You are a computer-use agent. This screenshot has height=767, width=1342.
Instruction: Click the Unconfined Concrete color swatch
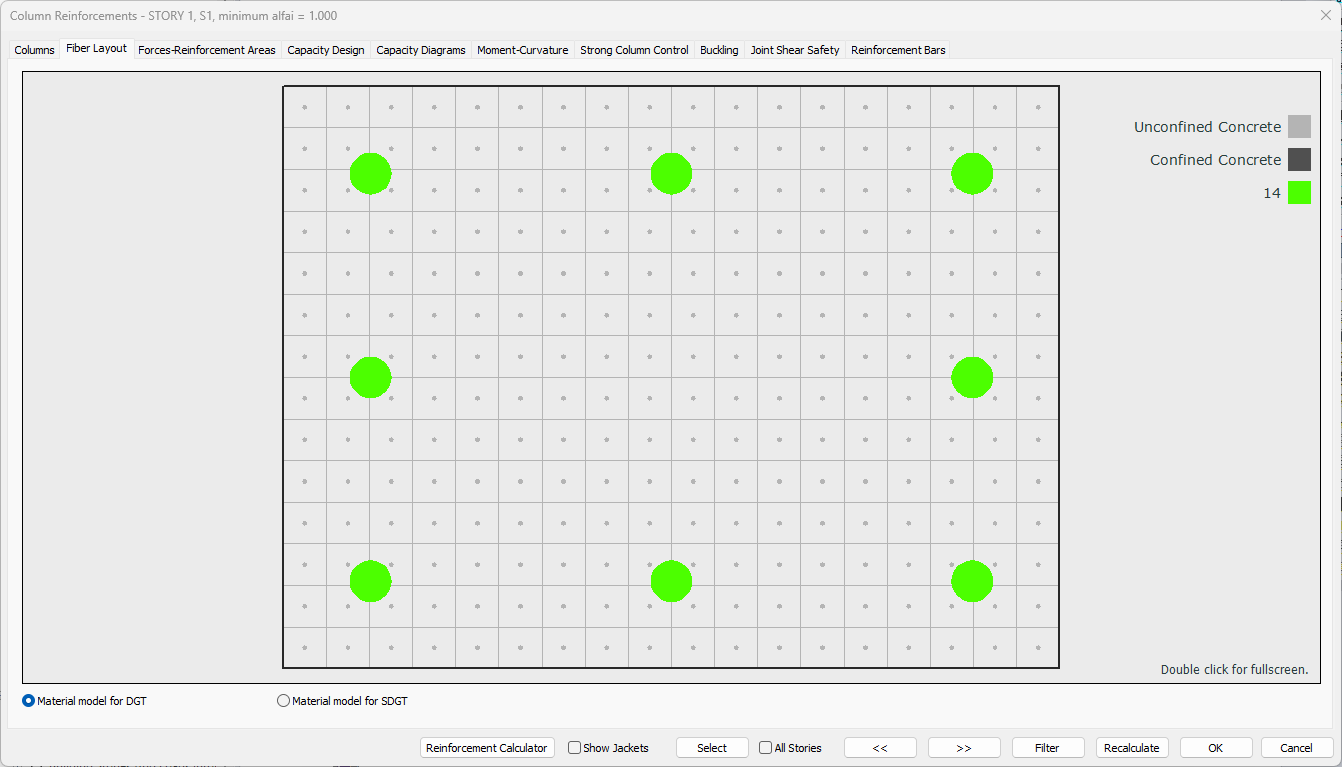tap(1297, 126)
